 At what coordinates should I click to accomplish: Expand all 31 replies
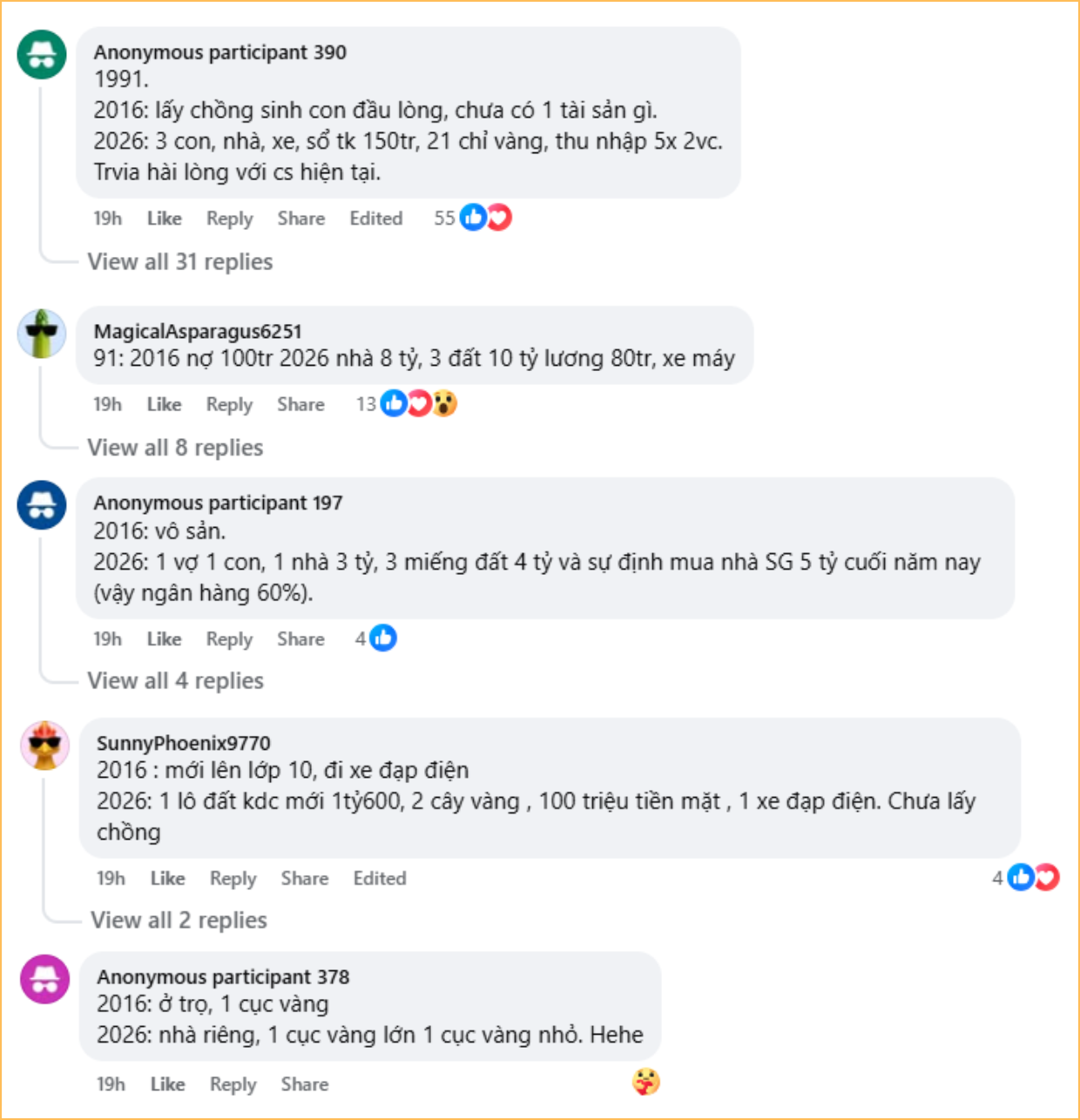[x=180, y=262]
